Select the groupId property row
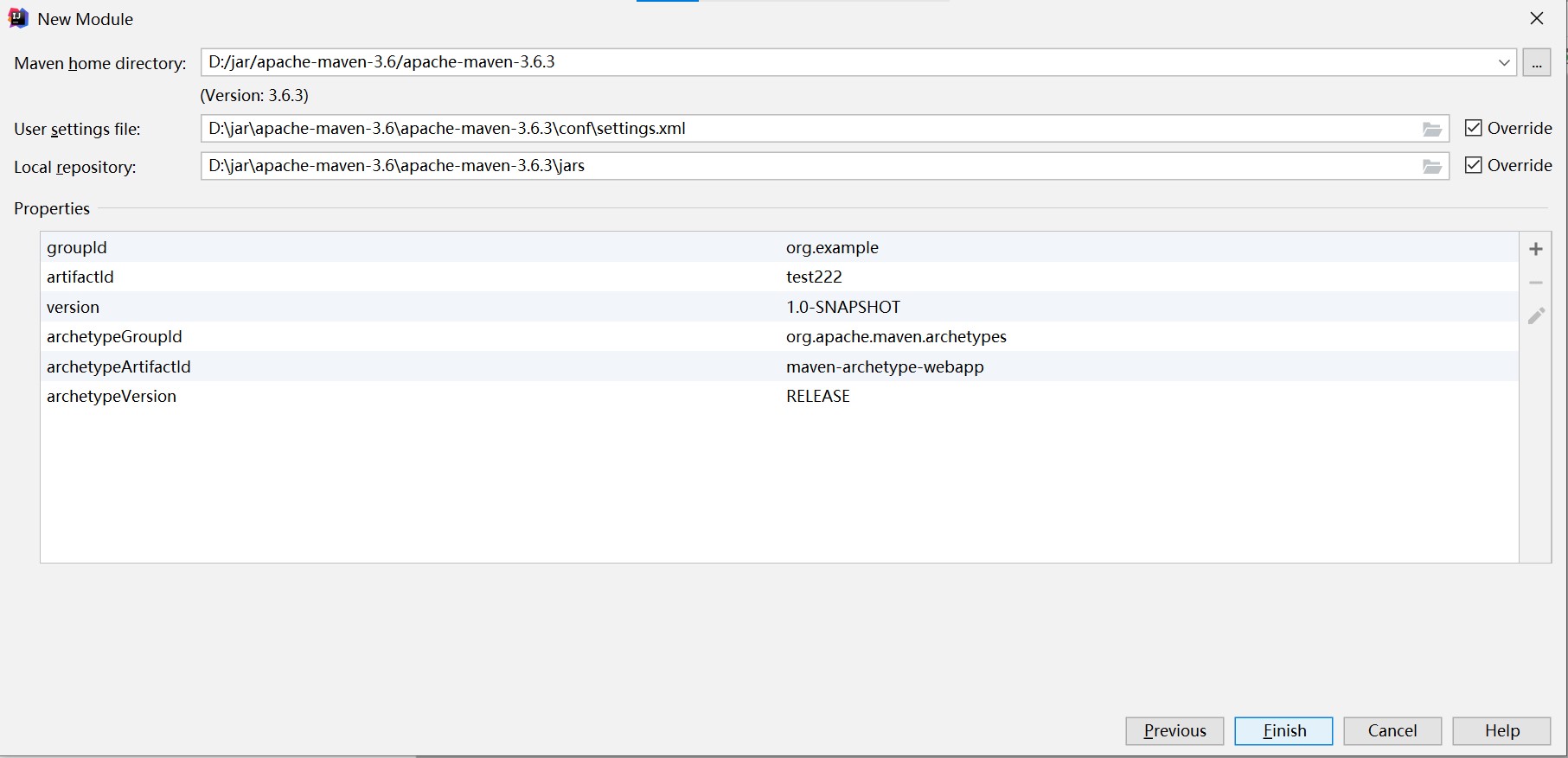The width and height of the screenshot is (1568, 758). [779, 247]
